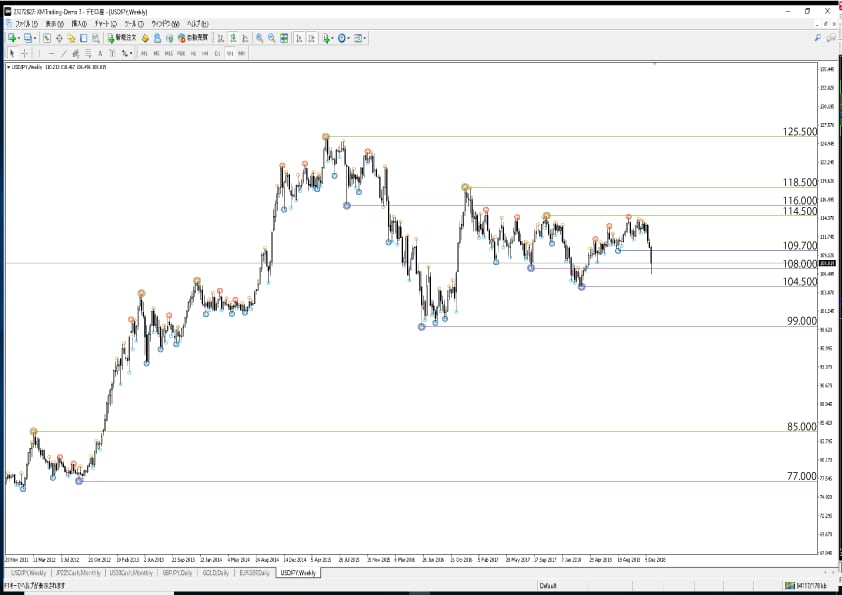Open the JP225Cash,Monthly chart tab
The image size is (842, 595).
(x=78, y=573)
